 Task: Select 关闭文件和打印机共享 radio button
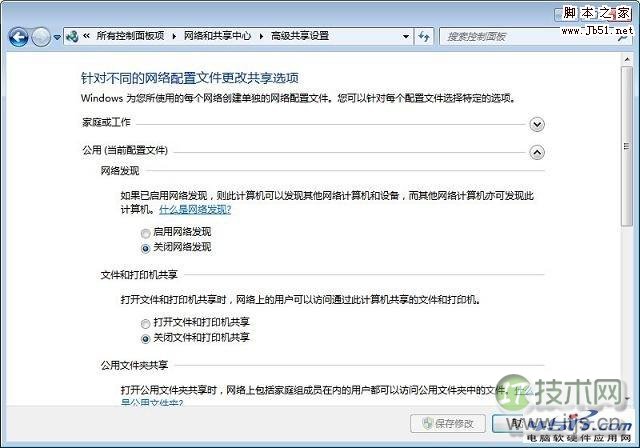pos(145,339)
